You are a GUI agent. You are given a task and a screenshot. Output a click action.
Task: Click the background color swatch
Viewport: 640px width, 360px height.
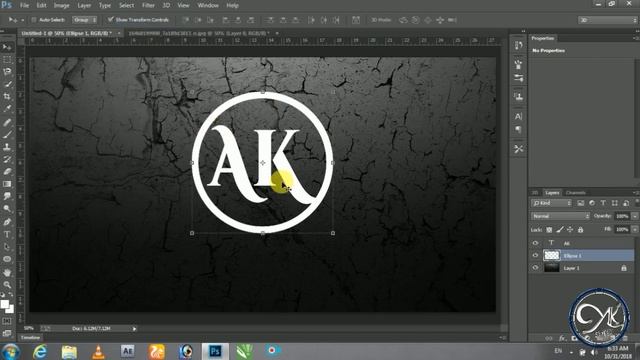coord(10,309)
